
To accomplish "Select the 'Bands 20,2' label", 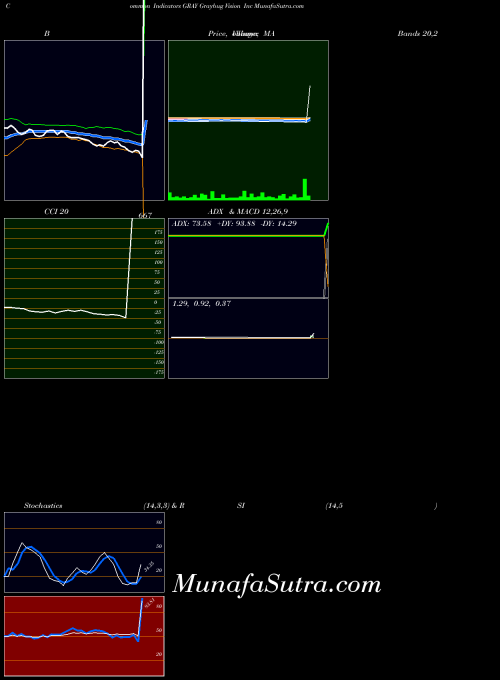I will (418, 33).
